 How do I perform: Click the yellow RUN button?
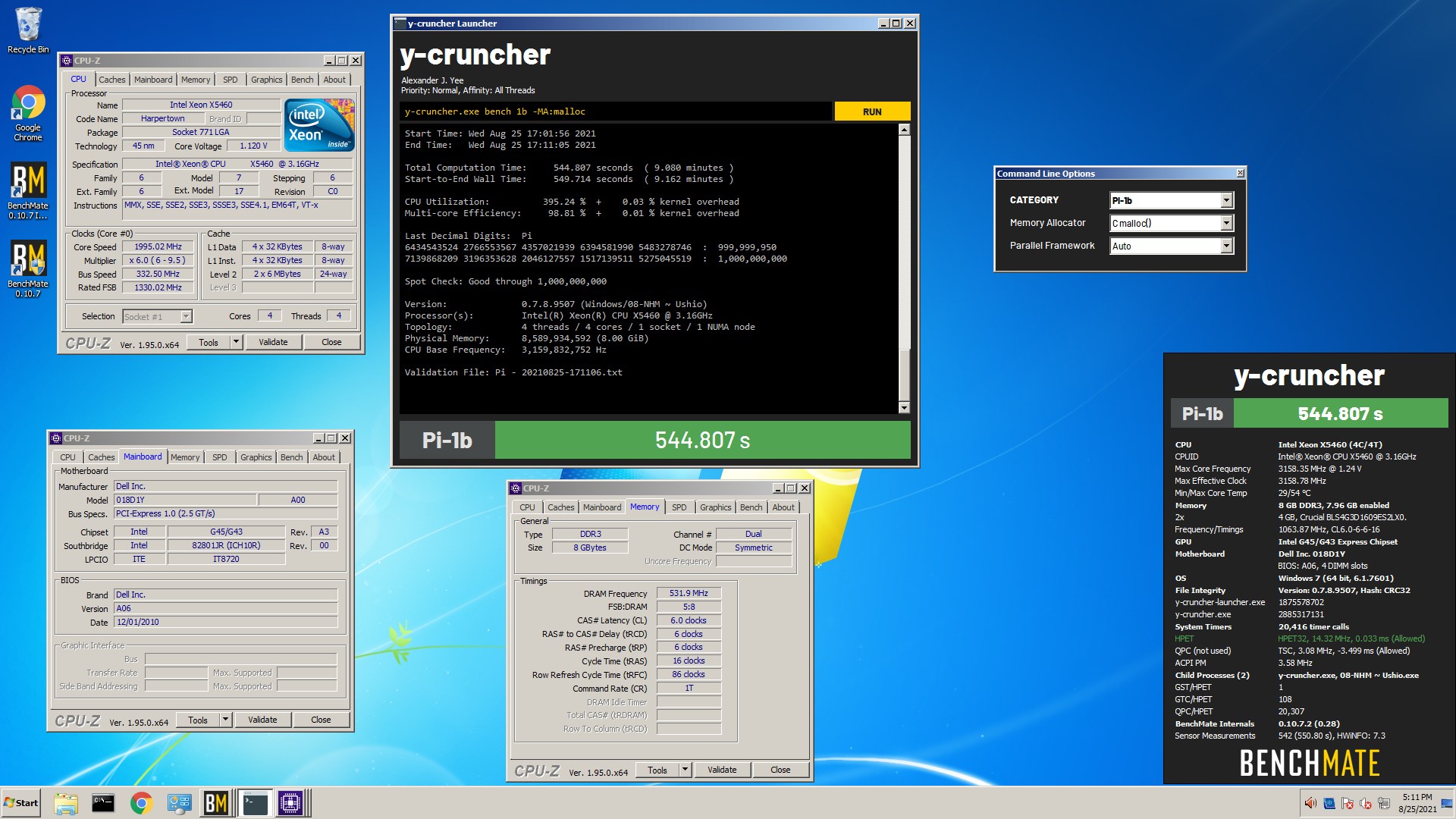click(x=872, y=111)
